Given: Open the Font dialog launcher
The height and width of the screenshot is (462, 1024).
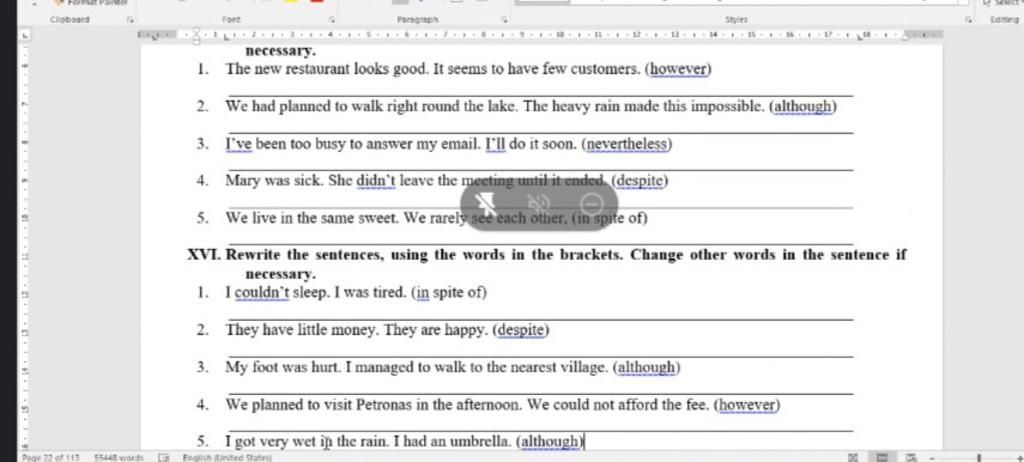Looking at the screenshot, I should click(x=331, y=20).
